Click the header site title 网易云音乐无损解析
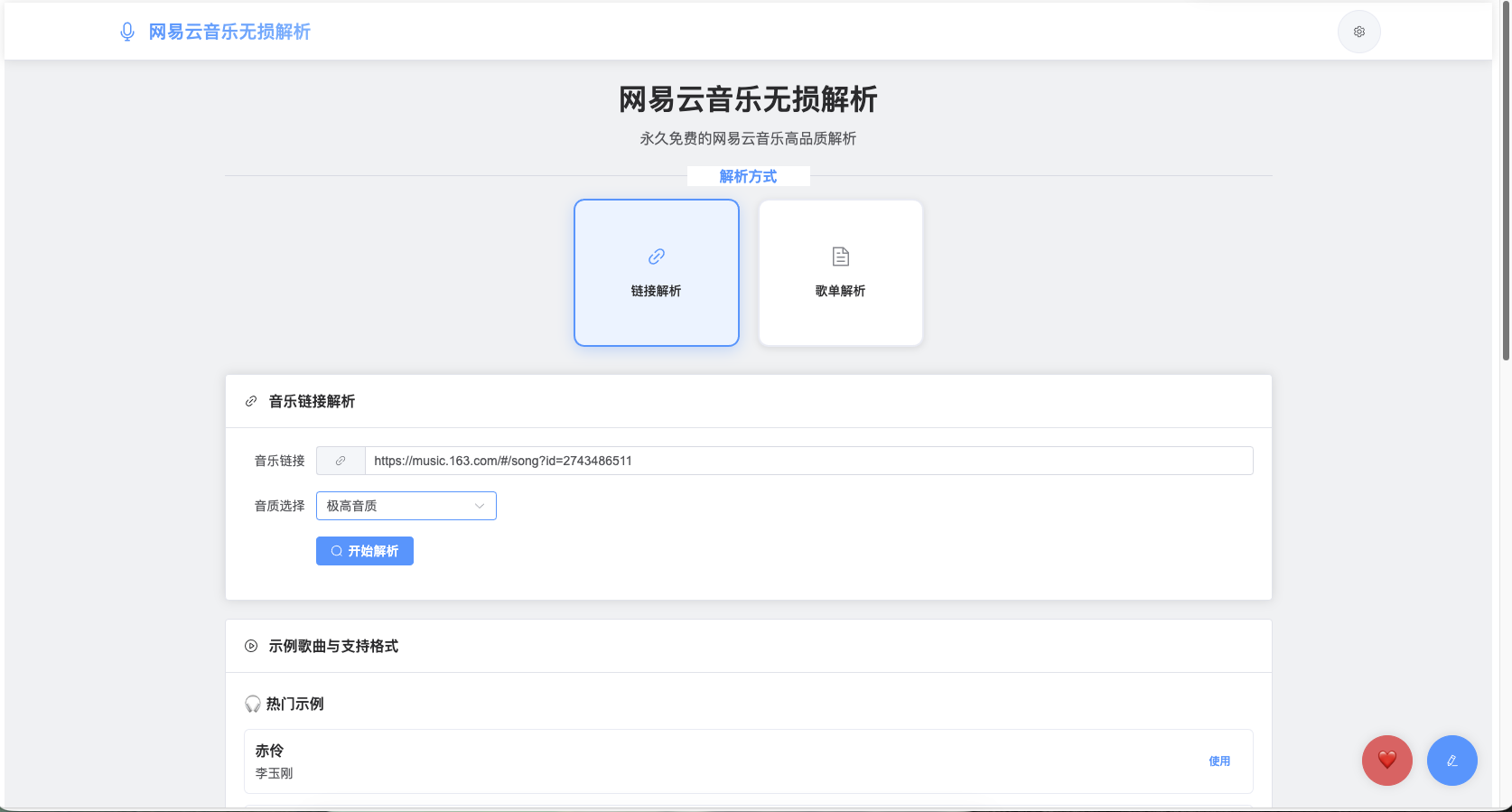The height and width of the screenshot is (812, 1512). point(229,32)
